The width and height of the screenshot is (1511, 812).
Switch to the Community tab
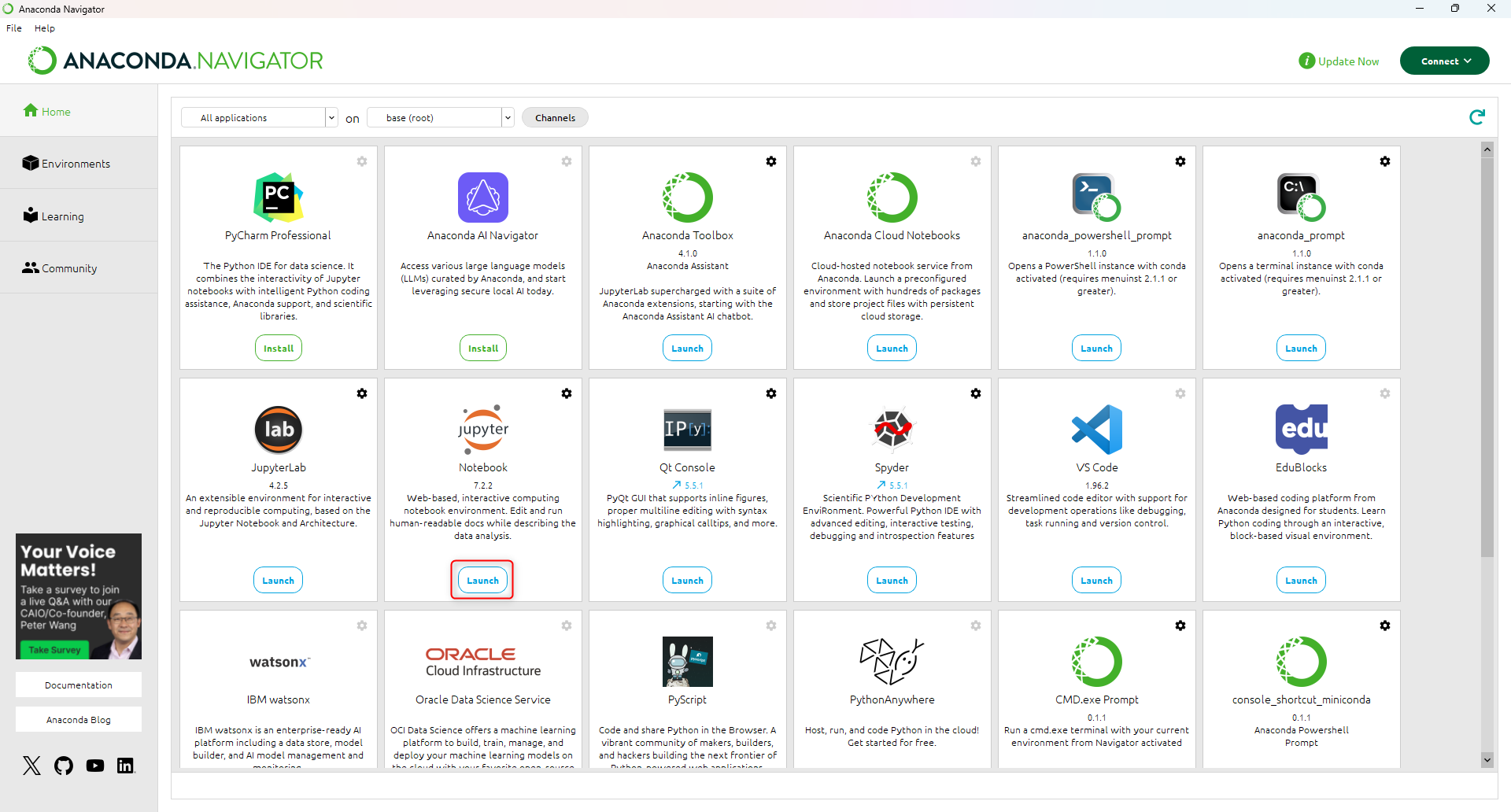click(x=79, y=268)
